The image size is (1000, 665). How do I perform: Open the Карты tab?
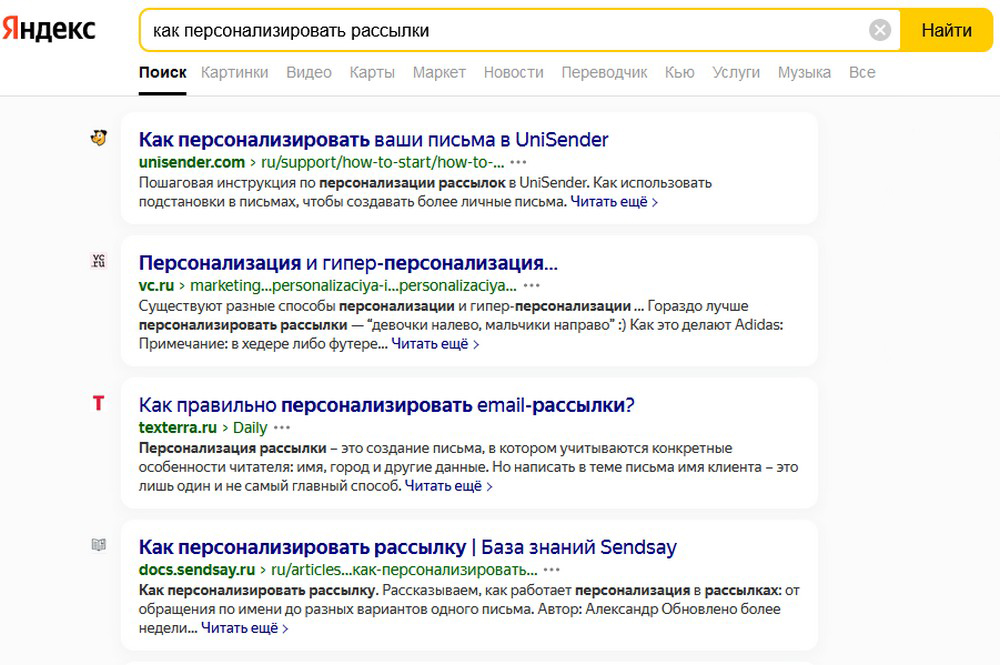(x=372, y=73)
